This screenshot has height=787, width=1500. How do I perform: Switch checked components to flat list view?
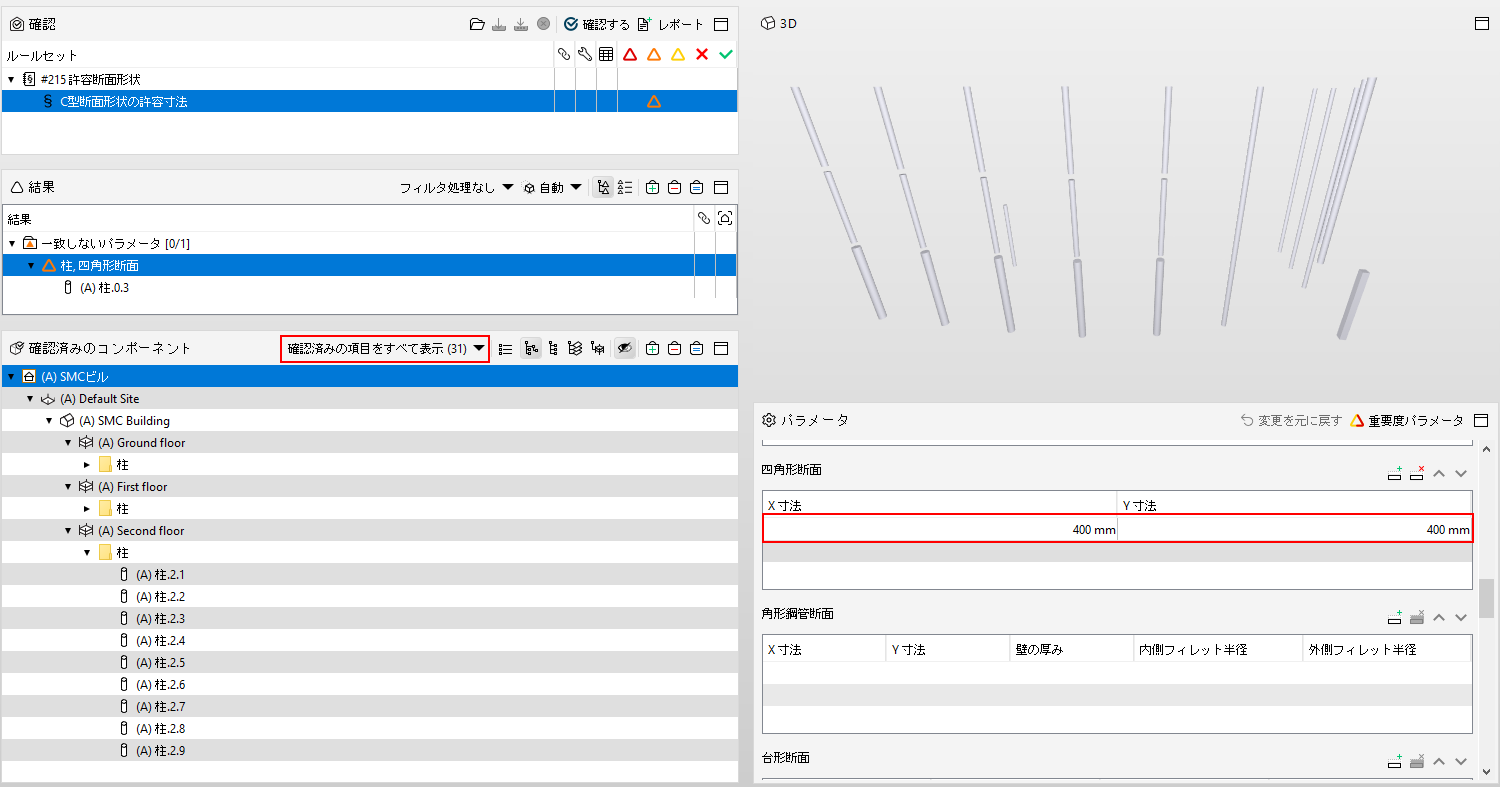[506, 349]
